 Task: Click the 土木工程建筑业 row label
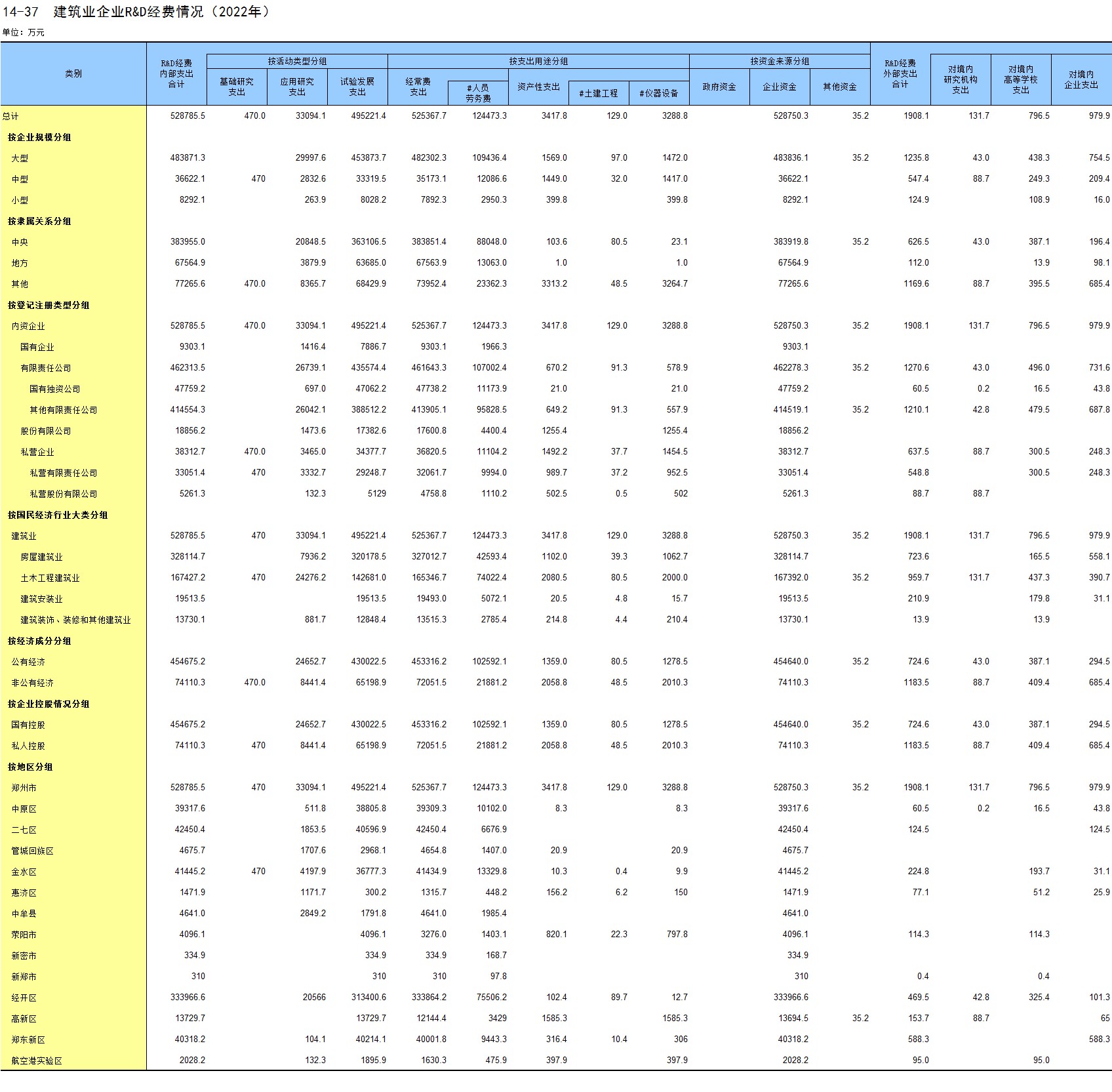coord(50,578)
